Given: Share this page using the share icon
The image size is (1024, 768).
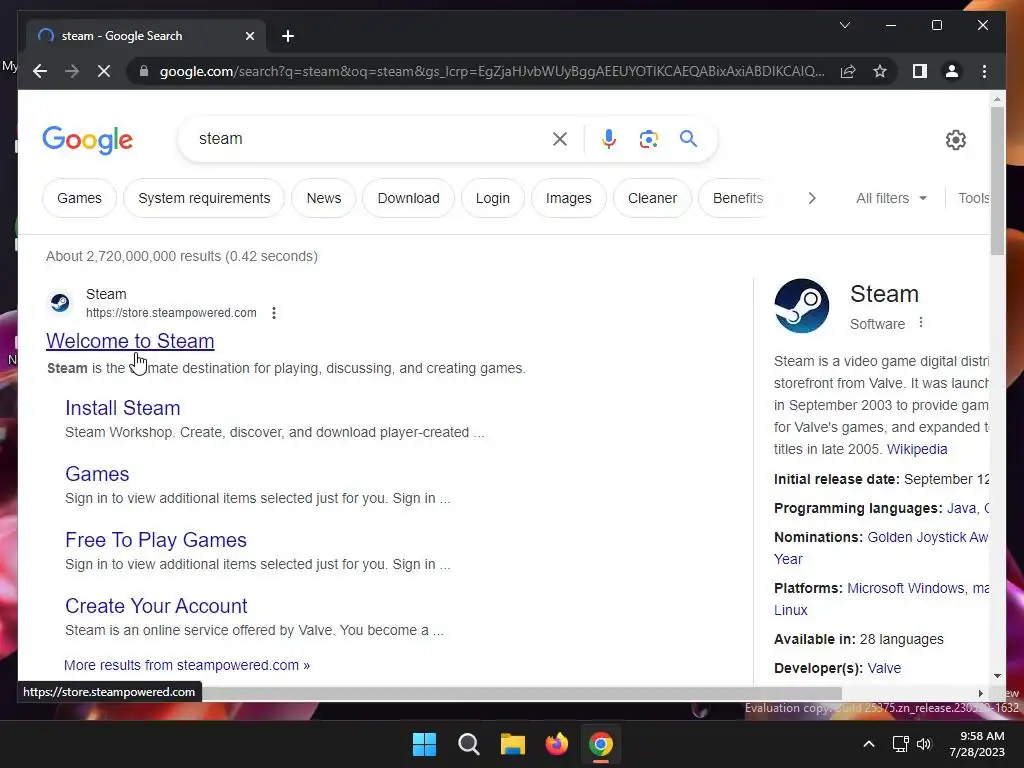Looking at the screenshot, I should click(848, 71).
